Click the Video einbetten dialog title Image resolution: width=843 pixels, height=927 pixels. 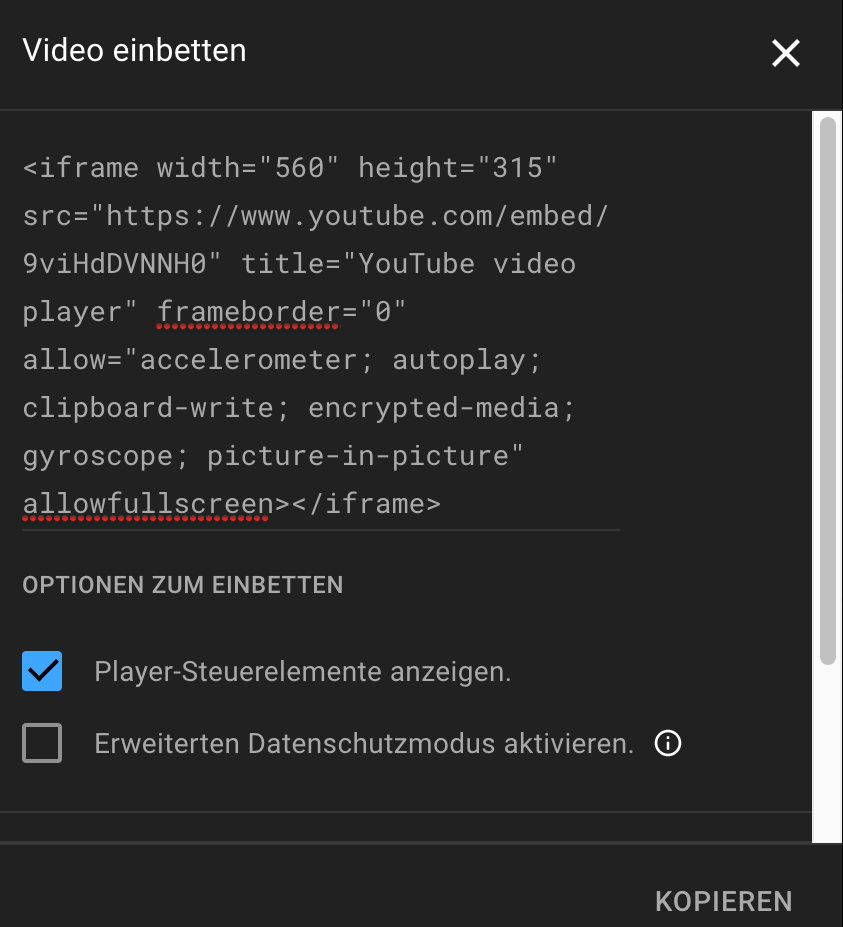[134, 50]
